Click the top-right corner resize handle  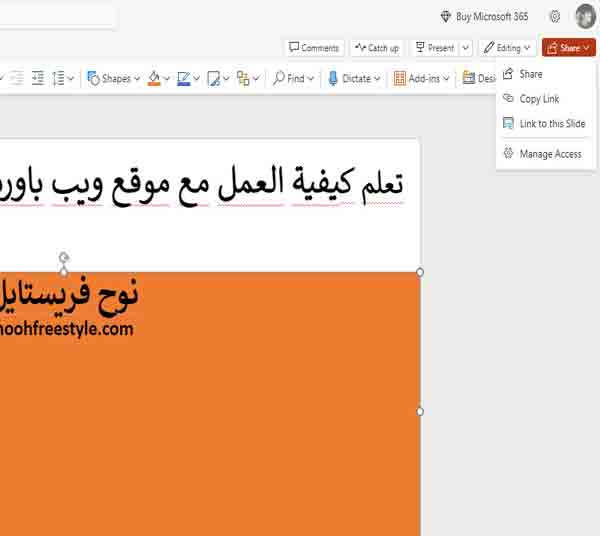(x=420, y=272)
